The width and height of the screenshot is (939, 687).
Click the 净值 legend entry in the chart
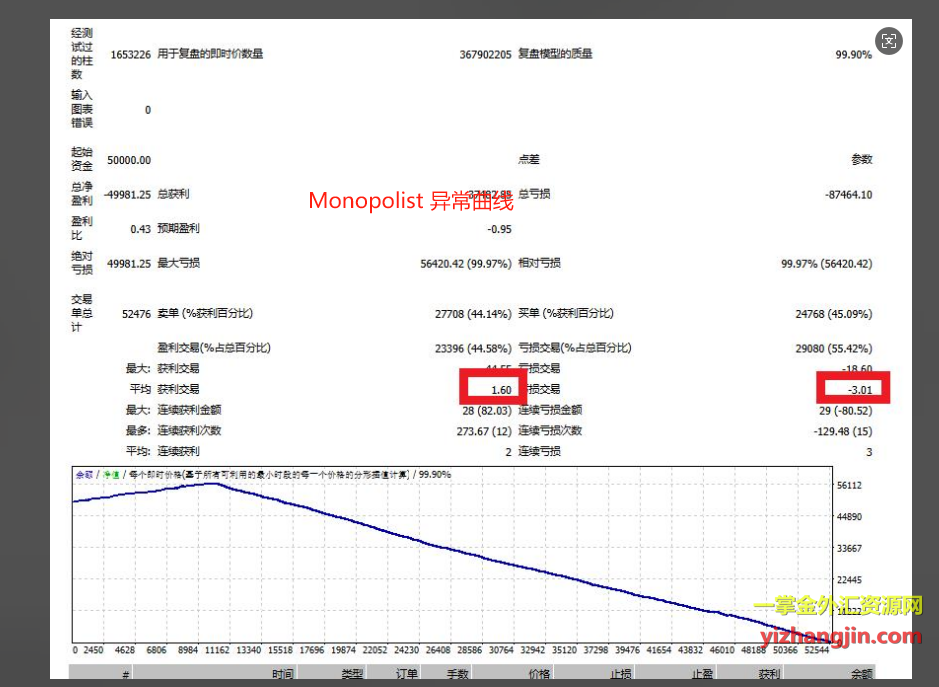[x=111, y=474]
